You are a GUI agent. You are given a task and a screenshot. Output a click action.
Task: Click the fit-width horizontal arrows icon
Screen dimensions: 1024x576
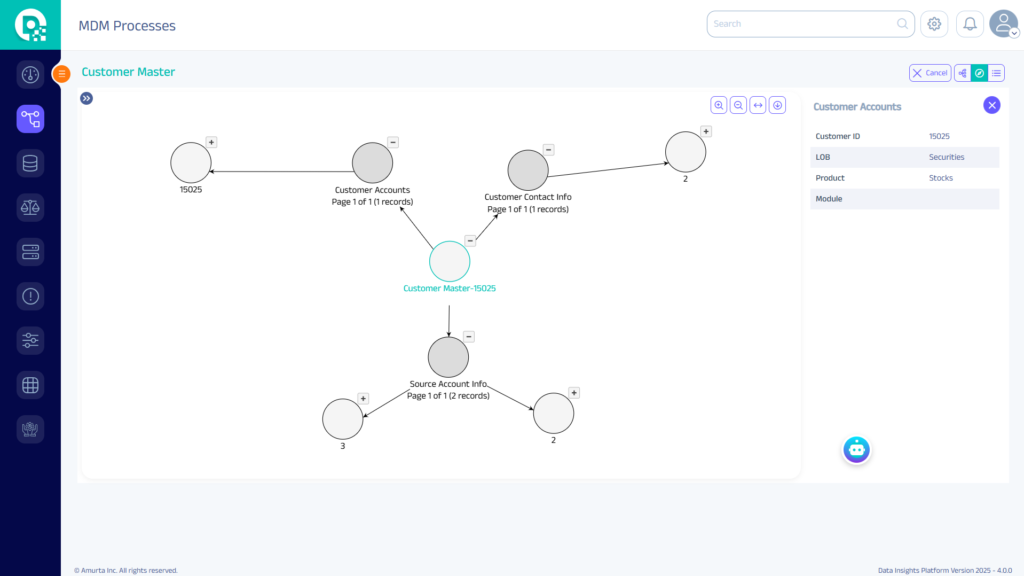pos(758,105)
